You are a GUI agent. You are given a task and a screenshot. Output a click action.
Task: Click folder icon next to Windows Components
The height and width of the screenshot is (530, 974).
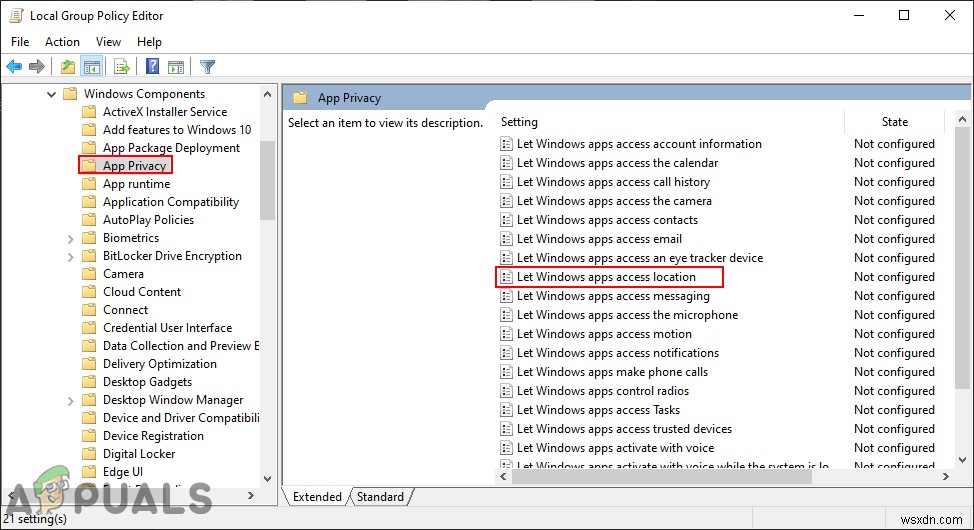[x=71, y=94]
